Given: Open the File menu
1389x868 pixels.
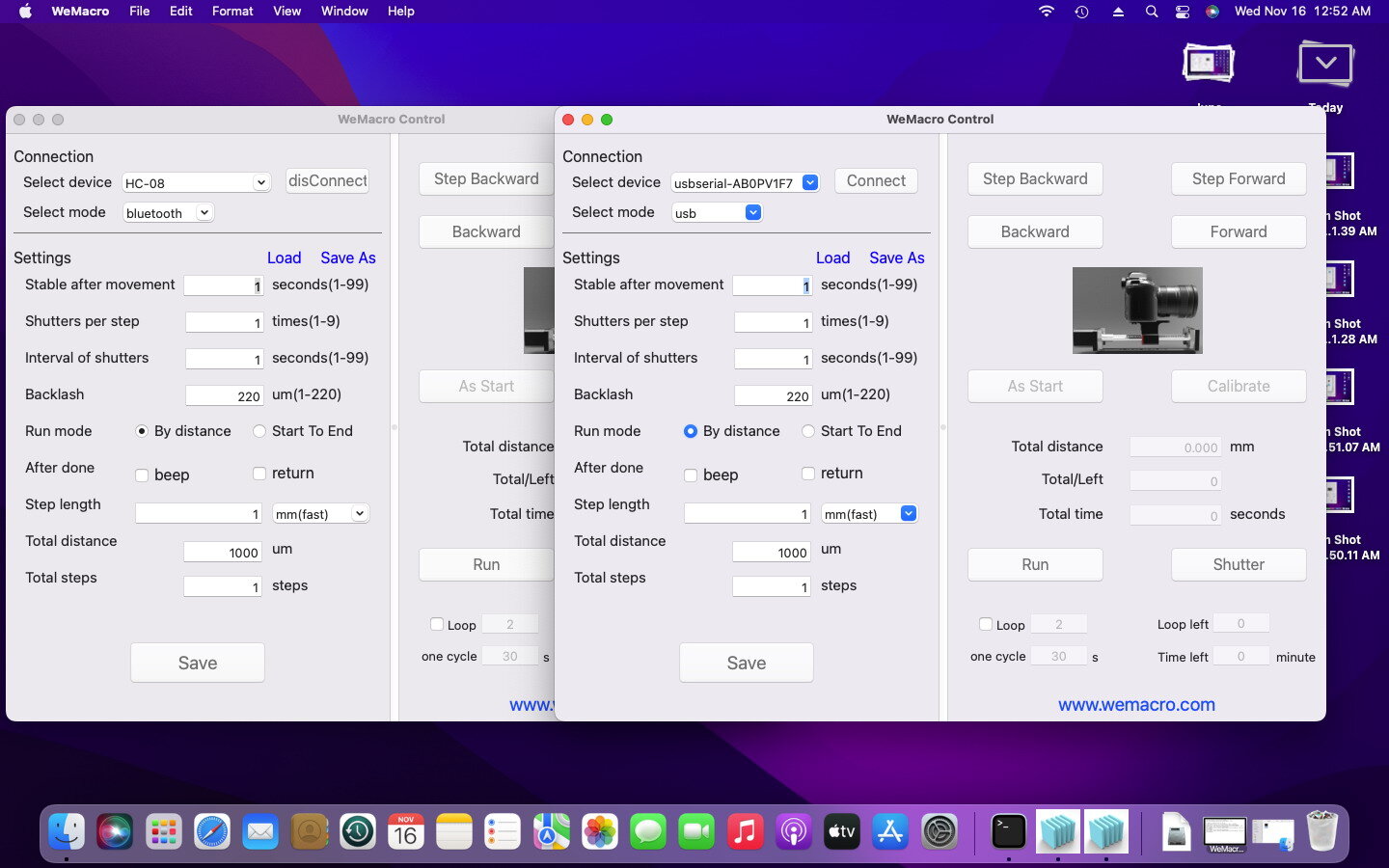Looking at the screenshot, I should coord(140,12).
